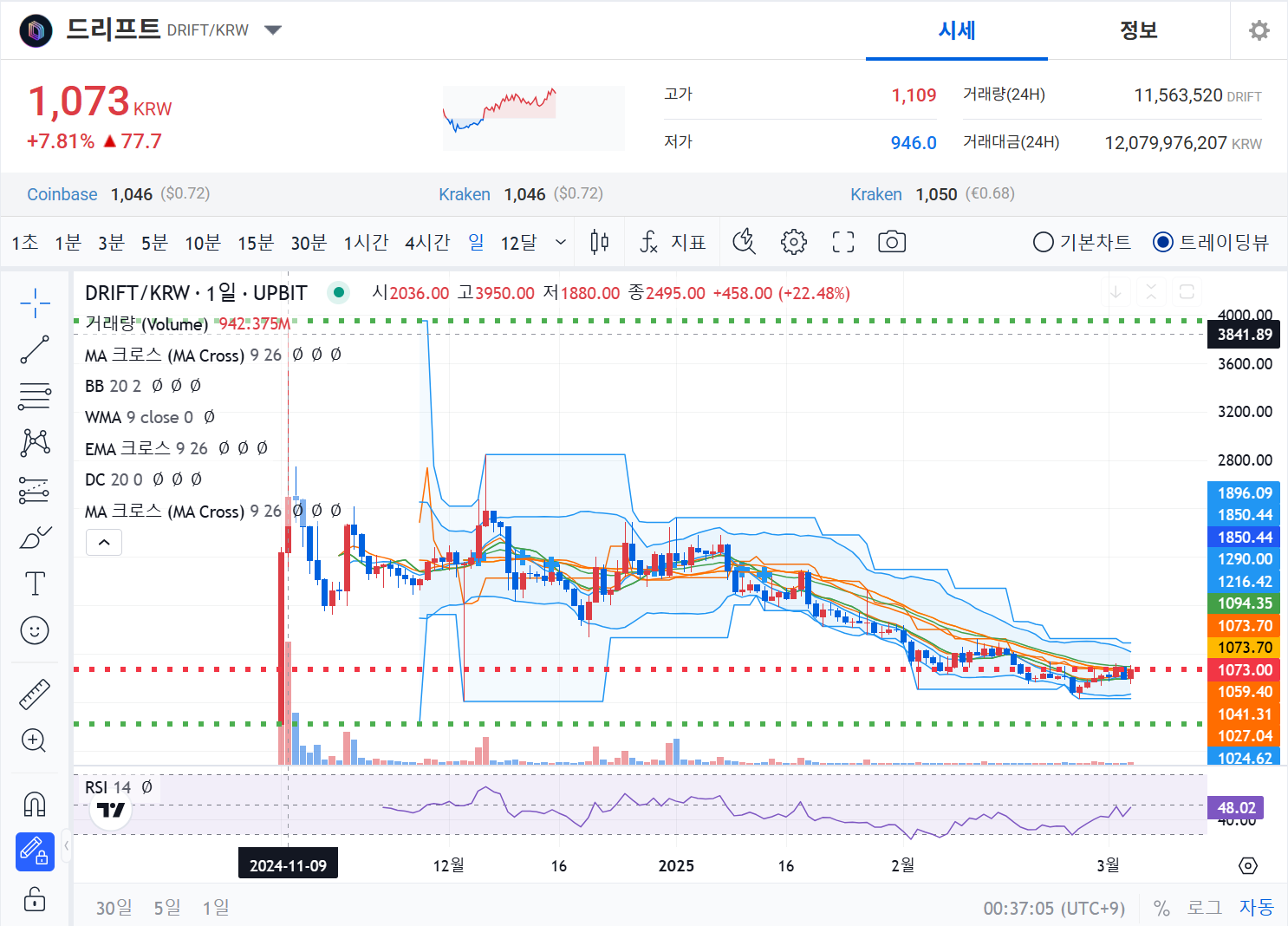Screen dimensions: 1288x926
Task: Take a chart snapshot with camera icon
Action: pos(891,242)
